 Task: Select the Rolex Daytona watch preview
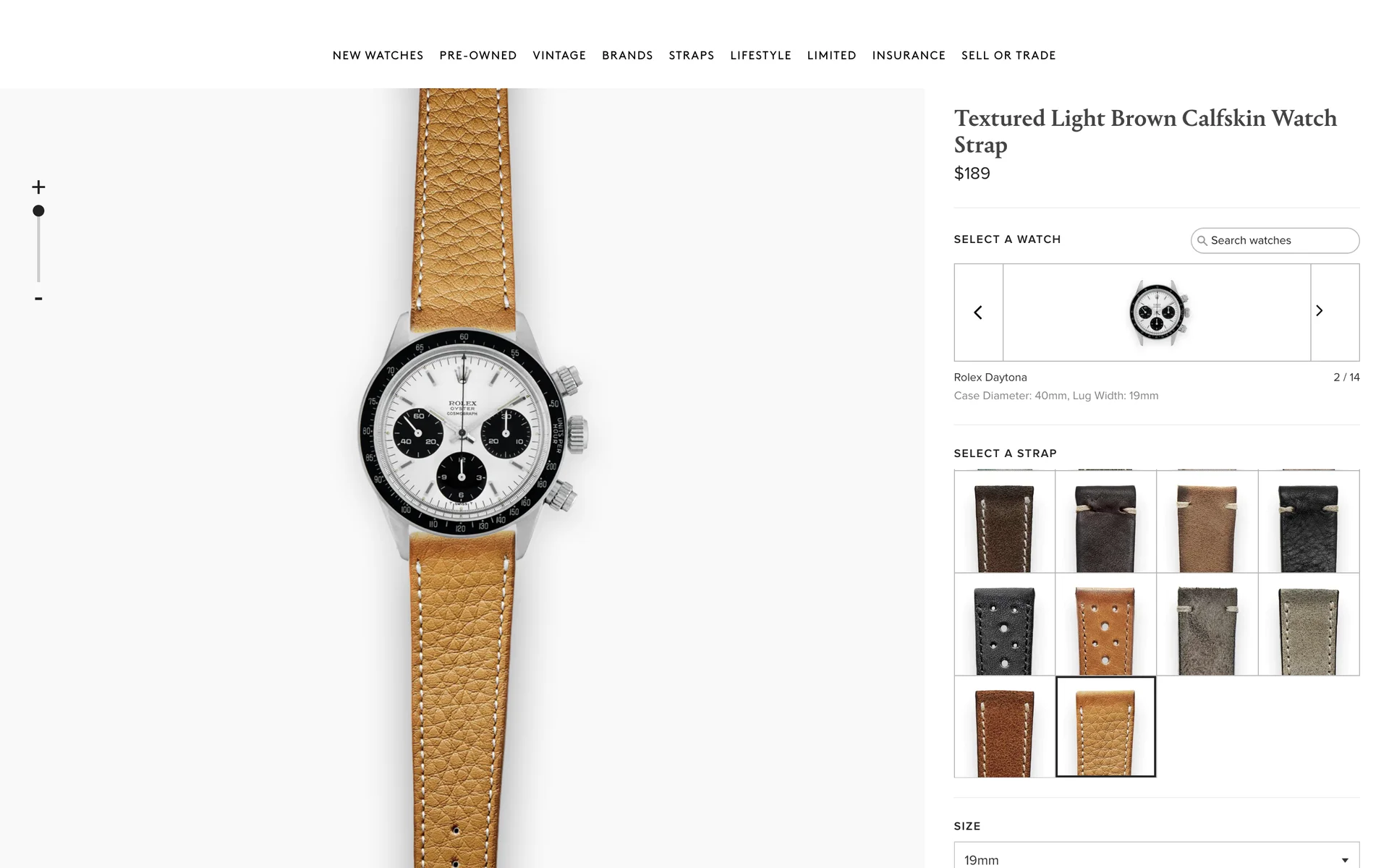click(1157, 312)
